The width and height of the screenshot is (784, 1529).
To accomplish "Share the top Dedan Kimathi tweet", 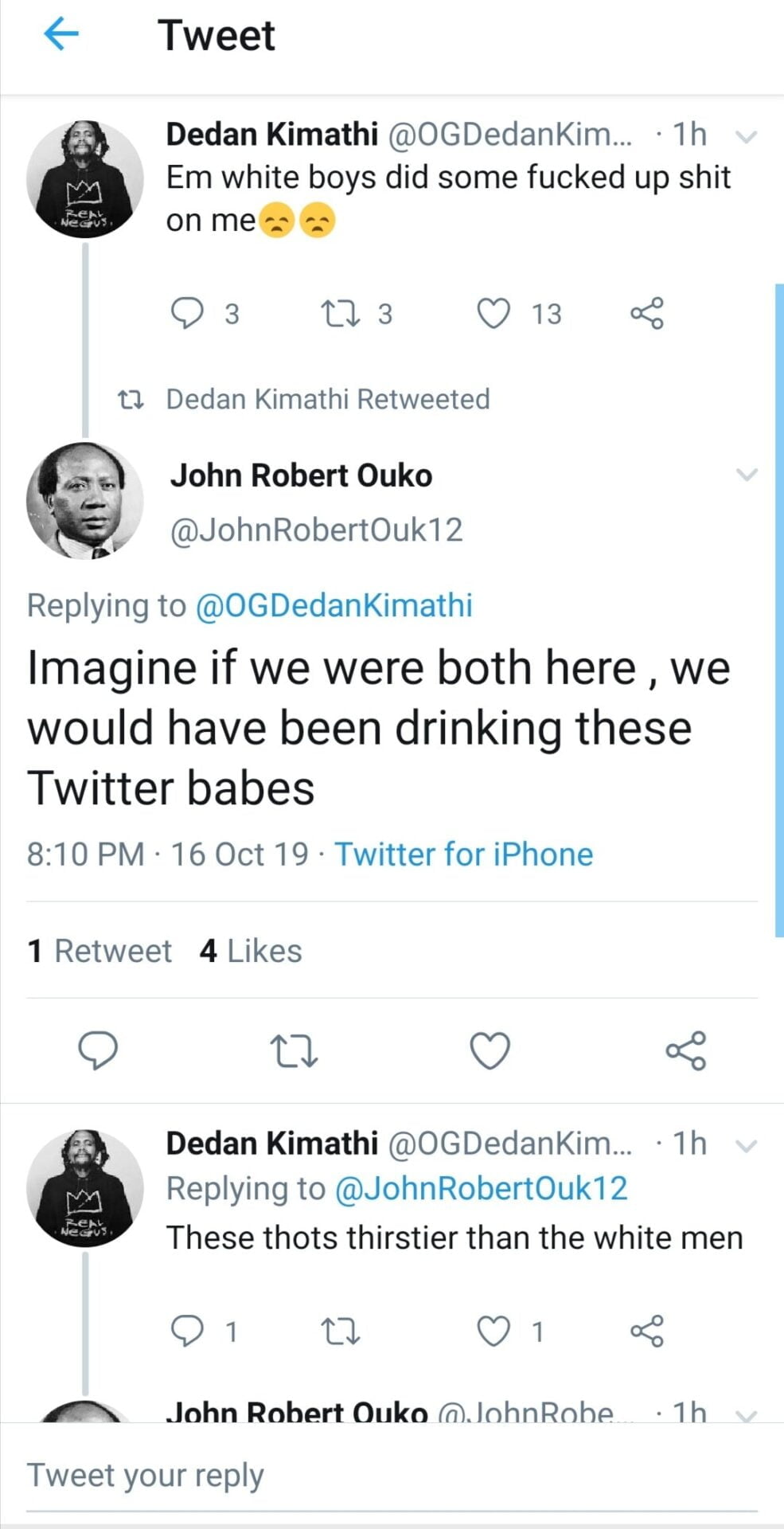I will 646,313.
